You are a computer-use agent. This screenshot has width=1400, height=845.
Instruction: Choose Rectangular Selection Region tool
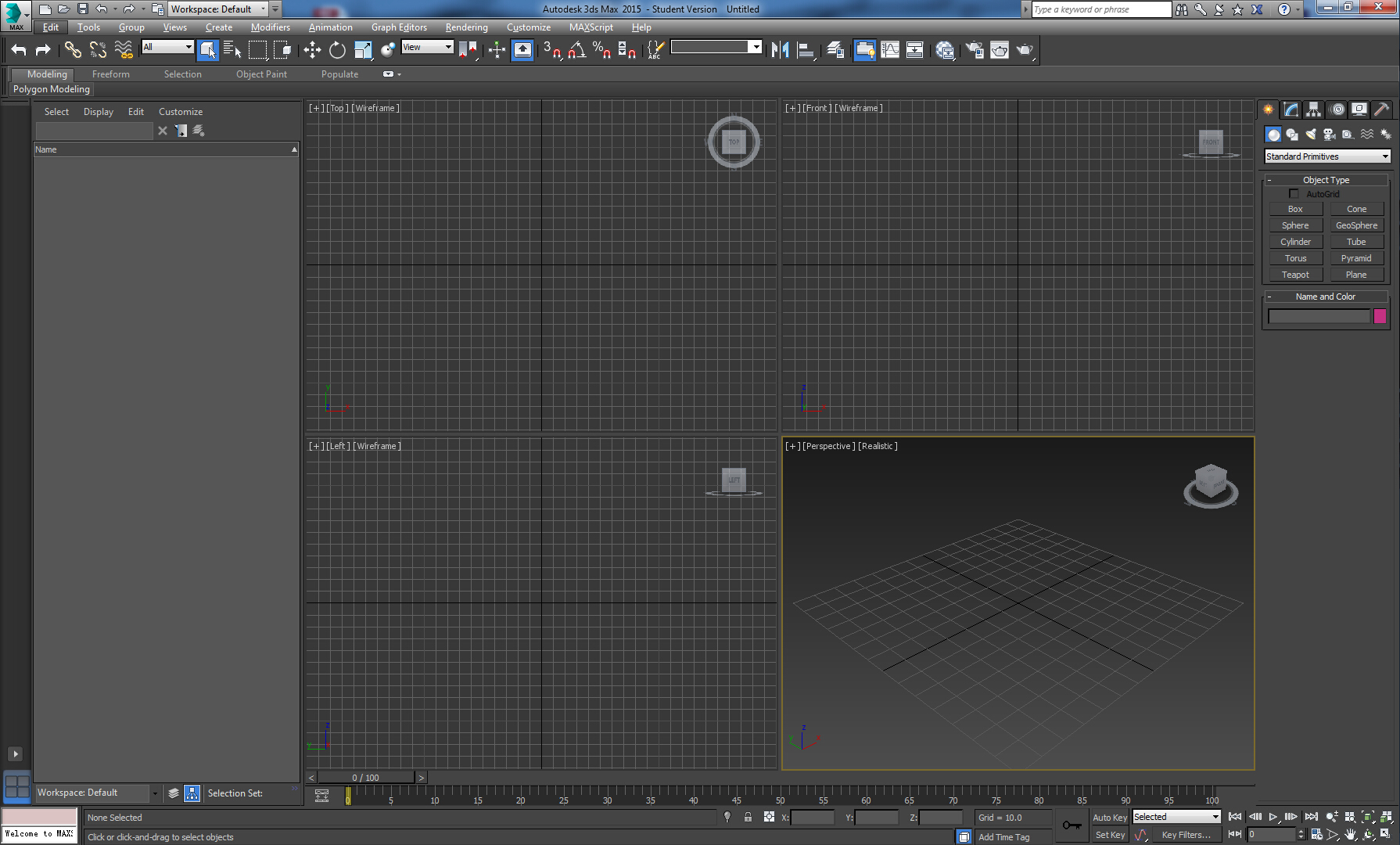(257, 50)
